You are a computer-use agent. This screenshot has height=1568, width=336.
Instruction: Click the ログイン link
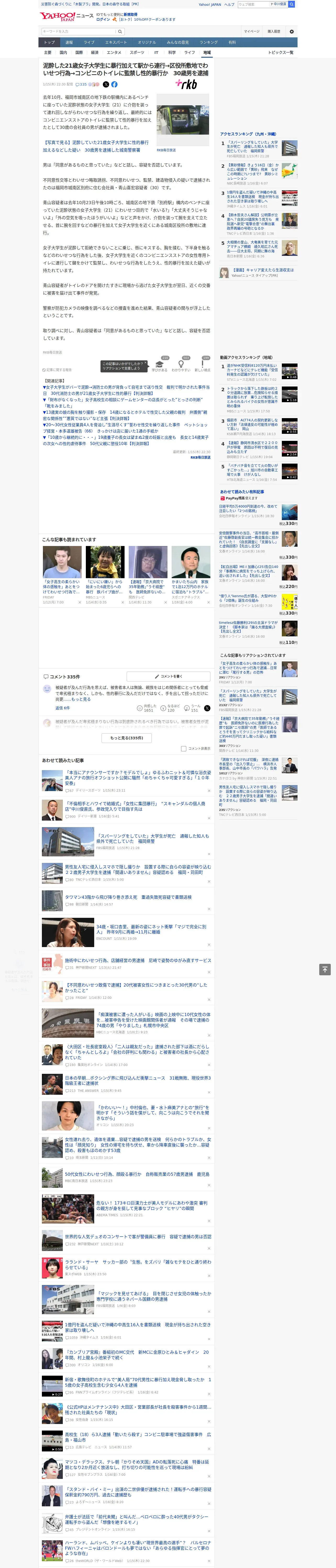(103, 20)
